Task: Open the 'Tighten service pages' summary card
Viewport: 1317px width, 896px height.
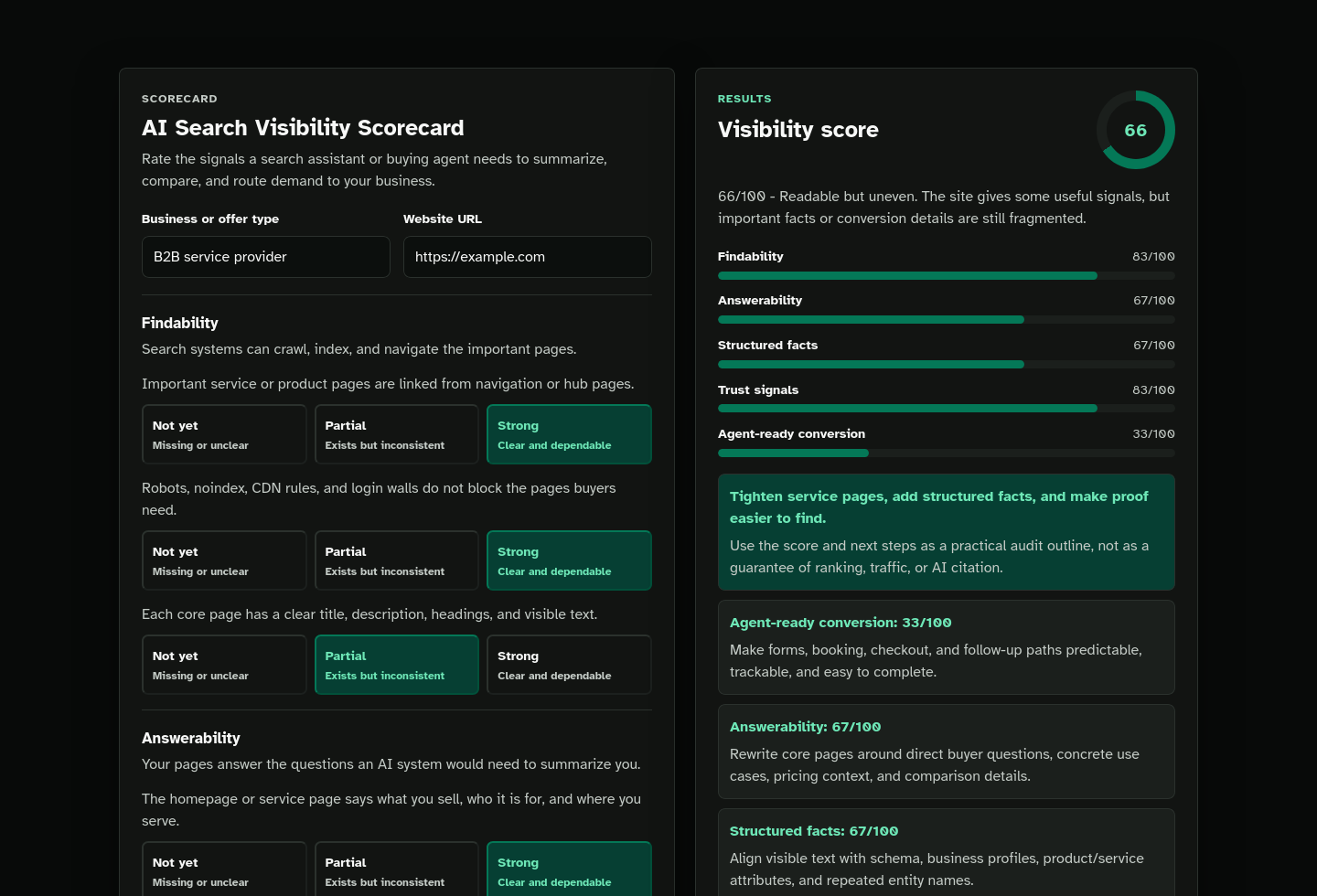Action: coord(947,532)
